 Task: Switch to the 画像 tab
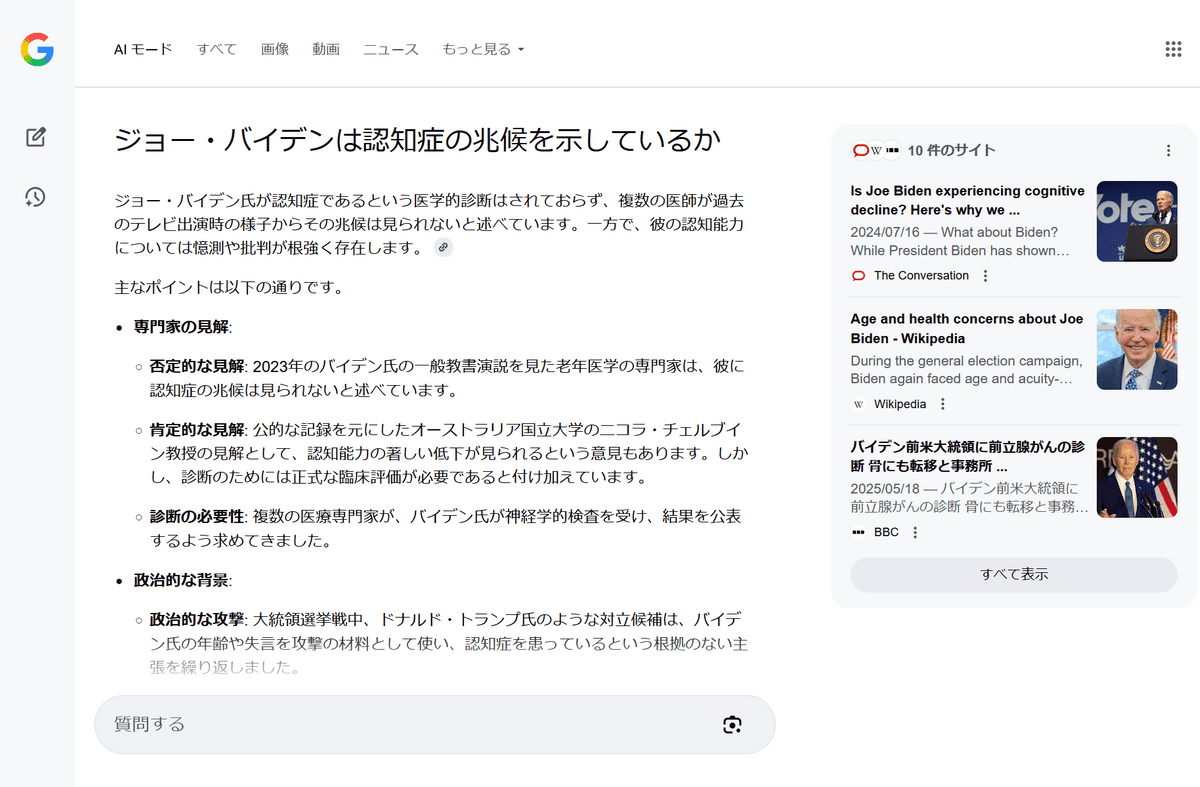tap(275, 49)
